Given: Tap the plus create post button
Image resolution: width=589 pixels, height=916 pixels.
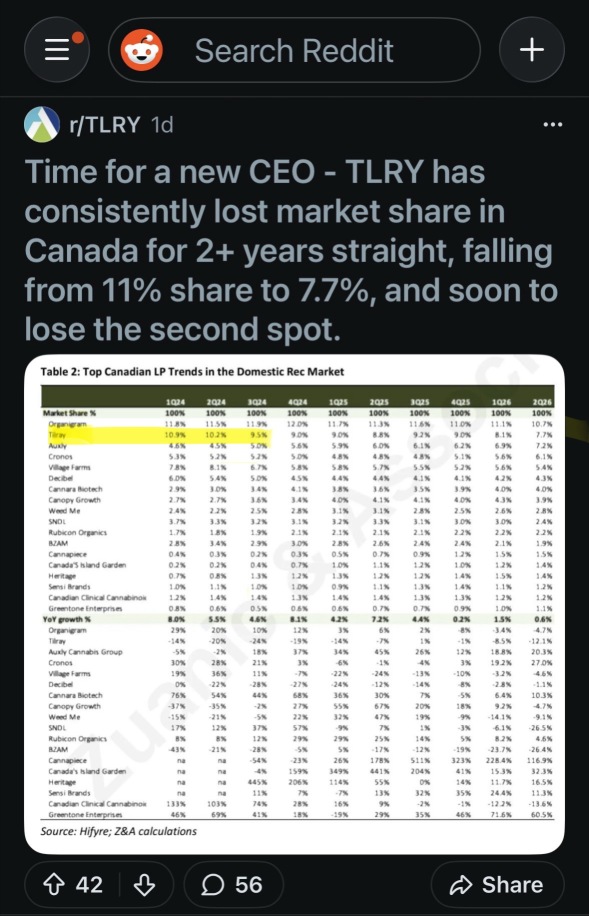Looking at the screenshot, I should coord(532,50).
